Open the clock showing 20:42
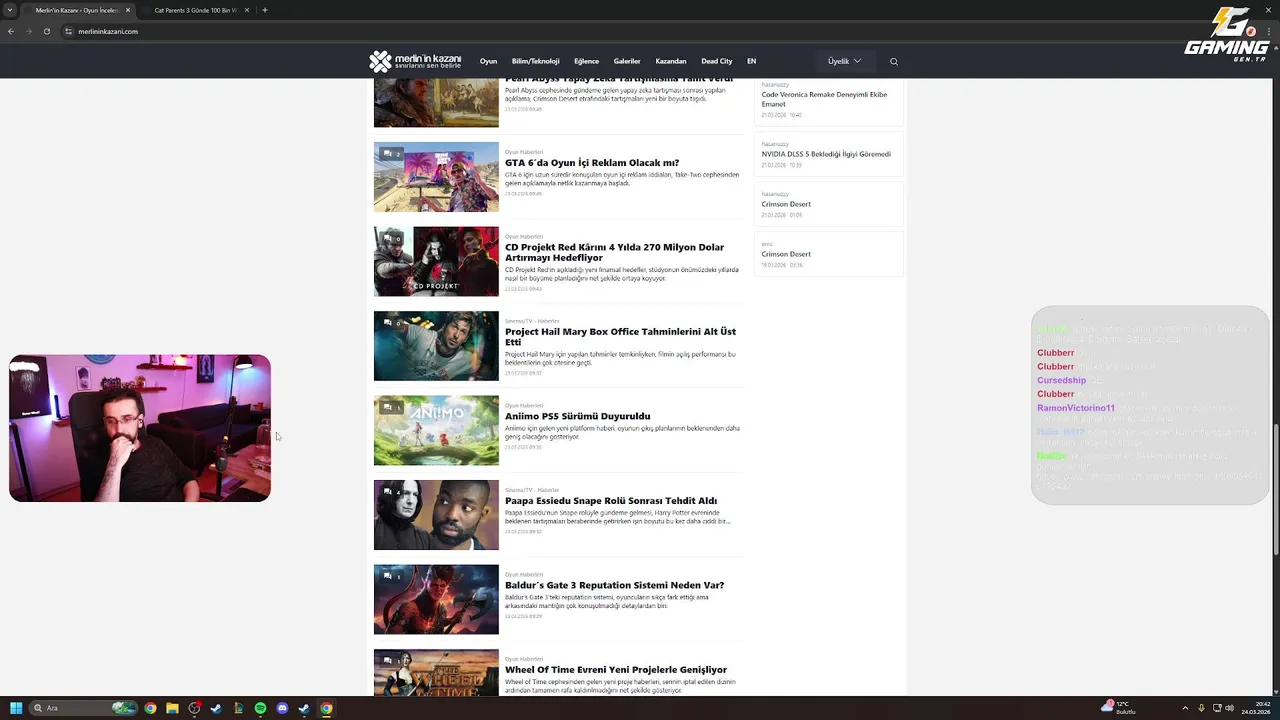The width and height of the screenshot is (1280, 720). click(1256, 708)
